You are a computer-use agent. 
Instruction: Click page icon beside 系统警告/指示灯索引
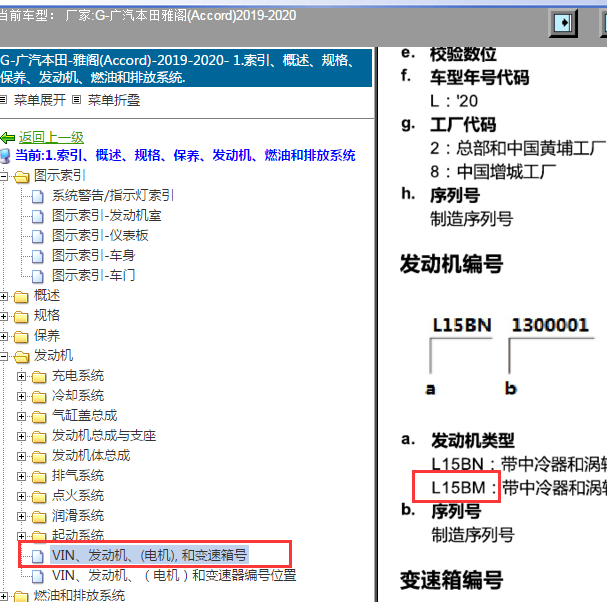[38, 196]
